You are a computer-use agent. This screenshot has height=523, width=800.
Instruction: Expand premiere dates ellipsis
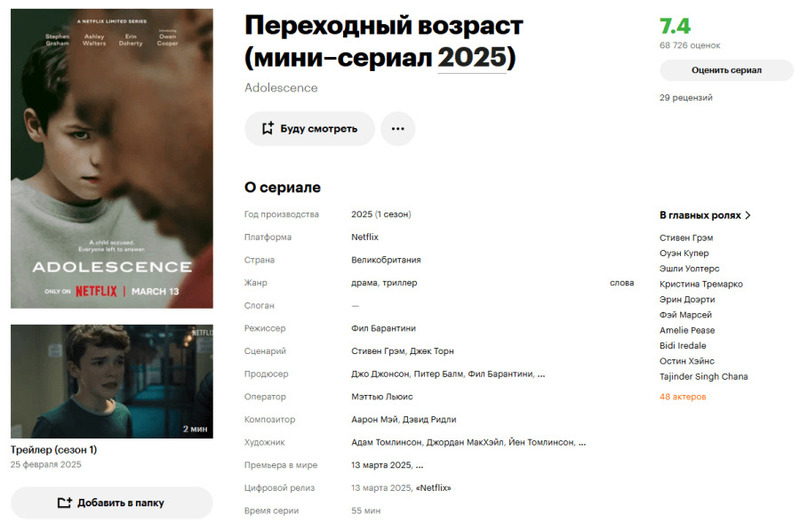click(x=419, y=466)
